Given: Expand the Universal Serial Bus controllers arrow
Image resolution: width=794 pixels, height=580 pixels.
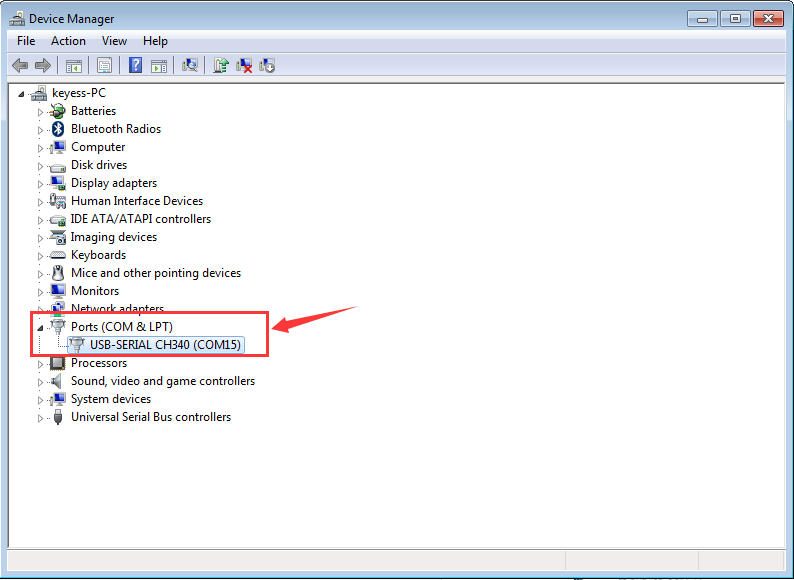Looking at the screenshot, I should pos(40,418).
